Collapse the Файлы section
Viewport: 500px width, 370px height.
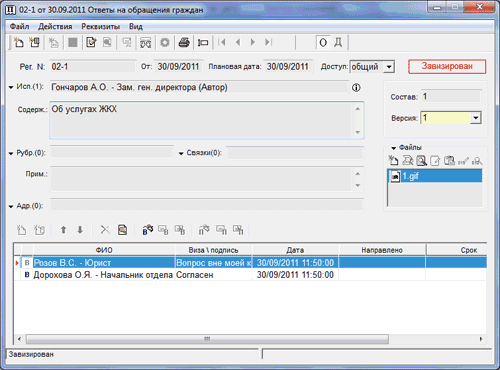pos(394,148)
